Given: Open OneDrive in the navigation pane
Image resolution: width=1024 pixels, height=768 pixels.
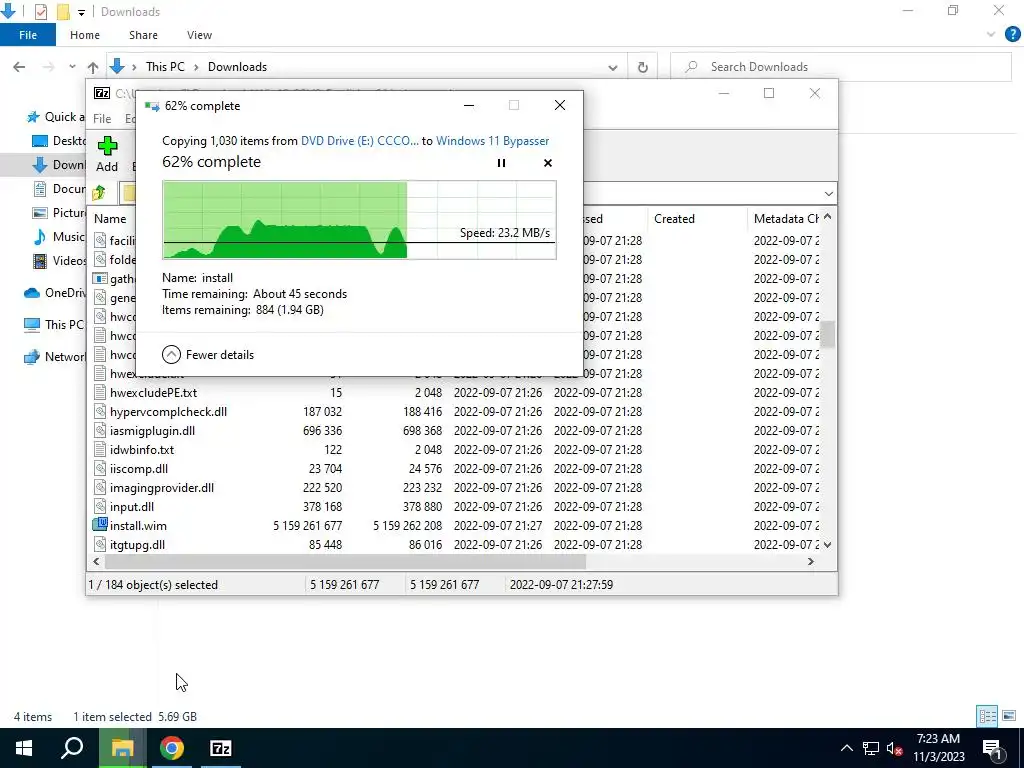Looking at the screenshot, I should point(55,293).
